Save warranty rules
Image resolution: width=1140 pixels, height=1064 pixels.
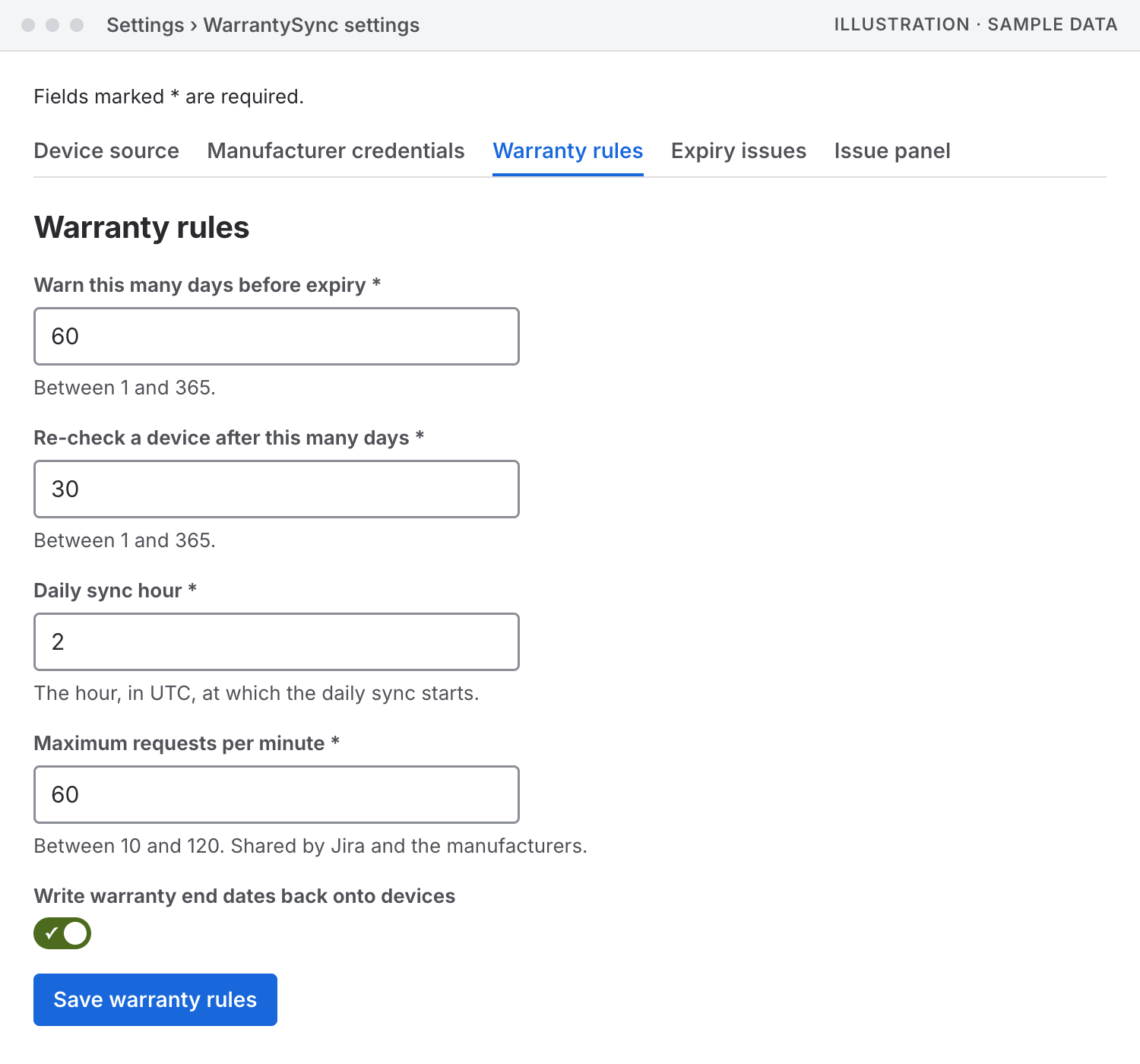coord(155,999)
